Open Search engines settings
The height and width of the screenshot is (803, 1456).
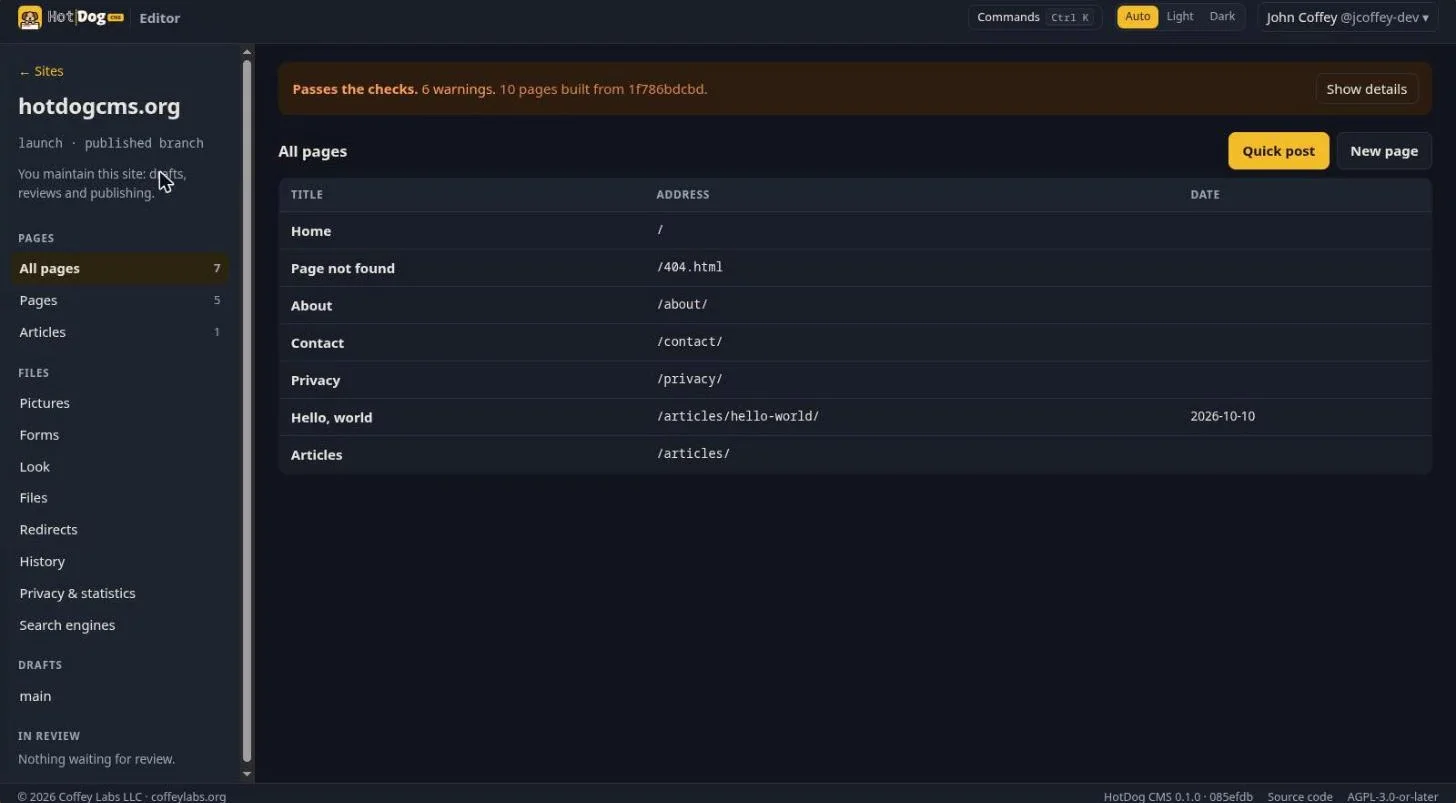[x=119, y=625]
